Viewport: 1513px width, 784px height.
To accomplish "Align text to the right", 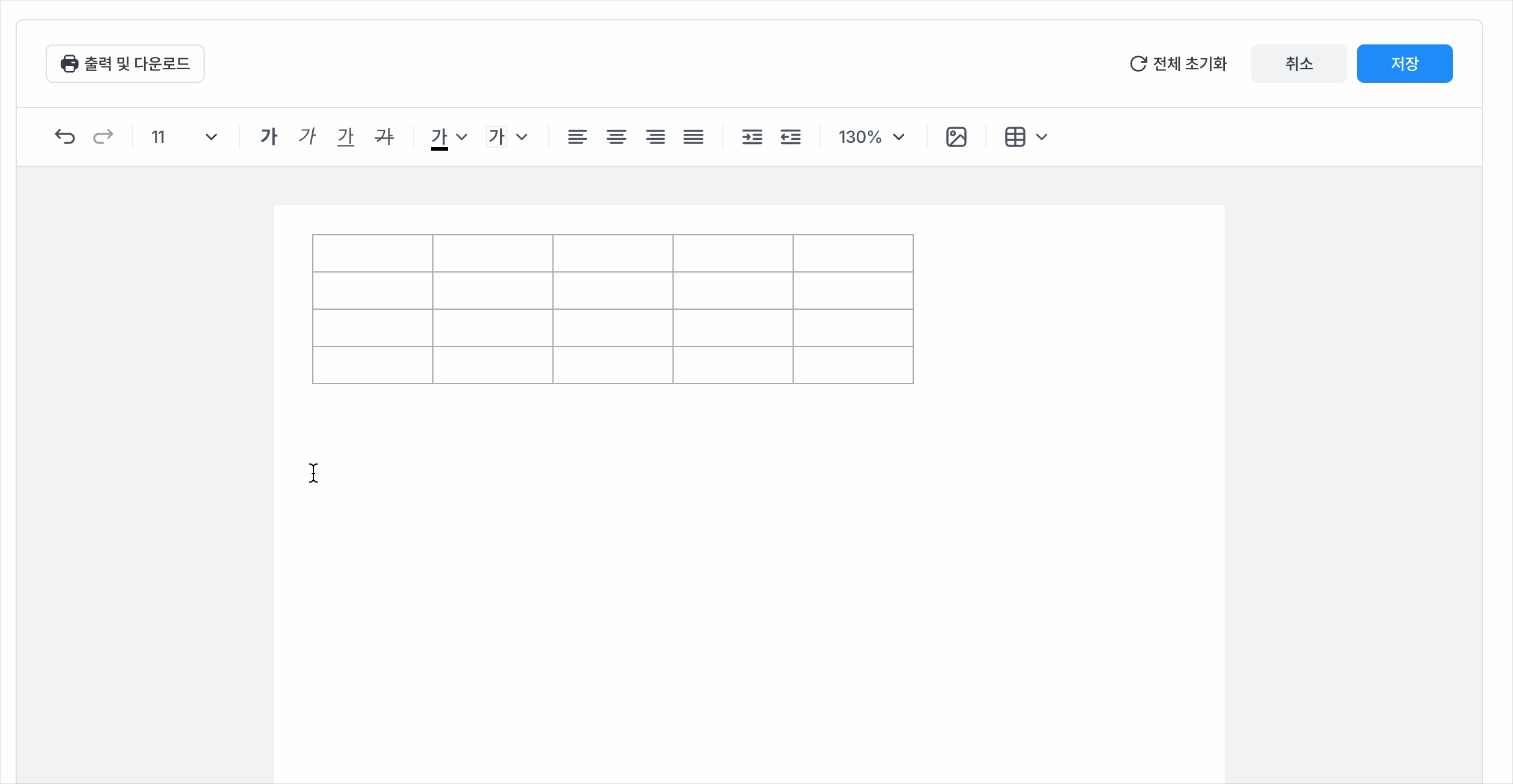I will [x=655, y=137].
